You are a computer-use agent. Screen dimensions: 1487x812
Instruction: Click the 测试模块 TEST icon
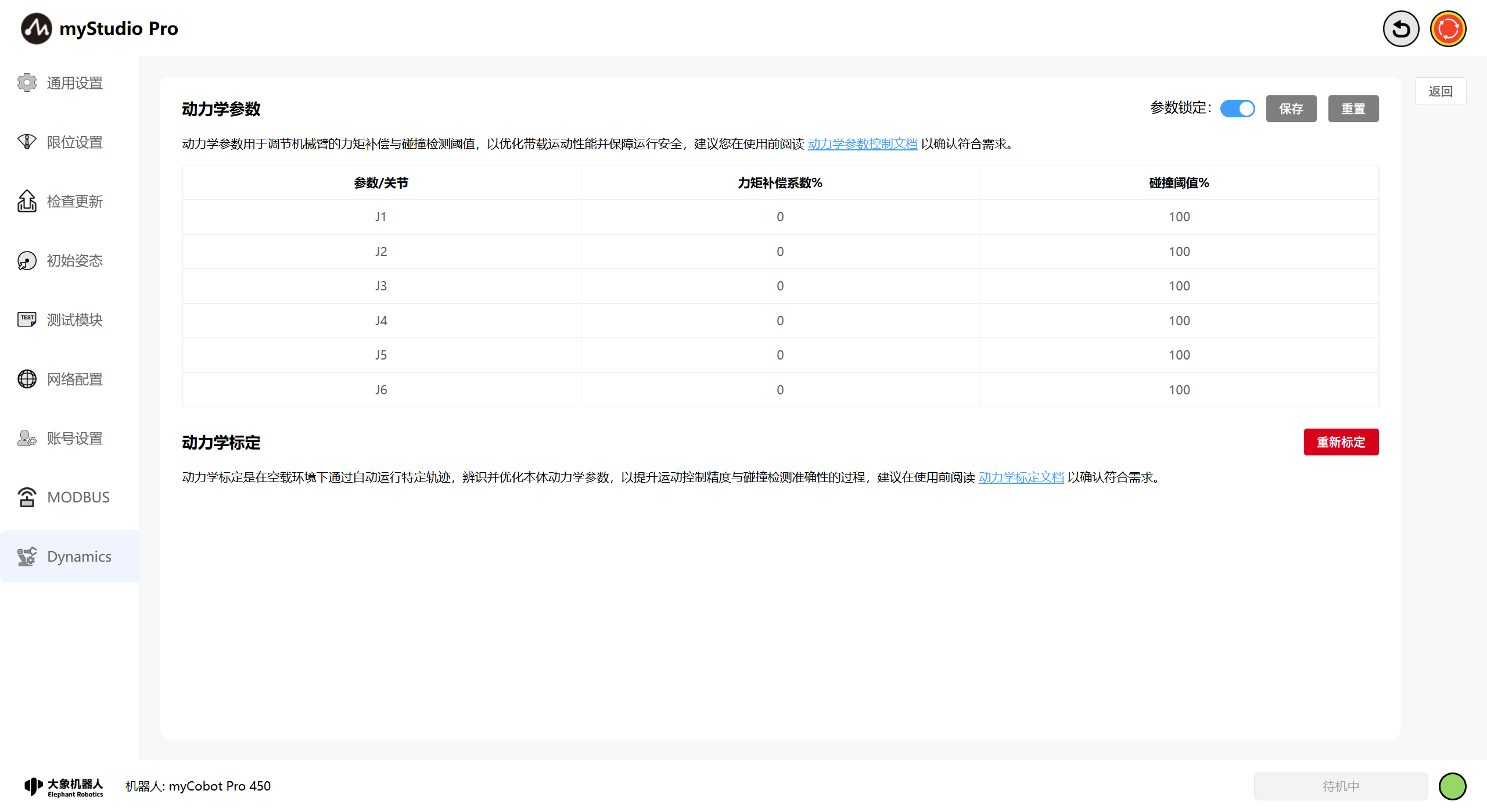tap(27, 319)
